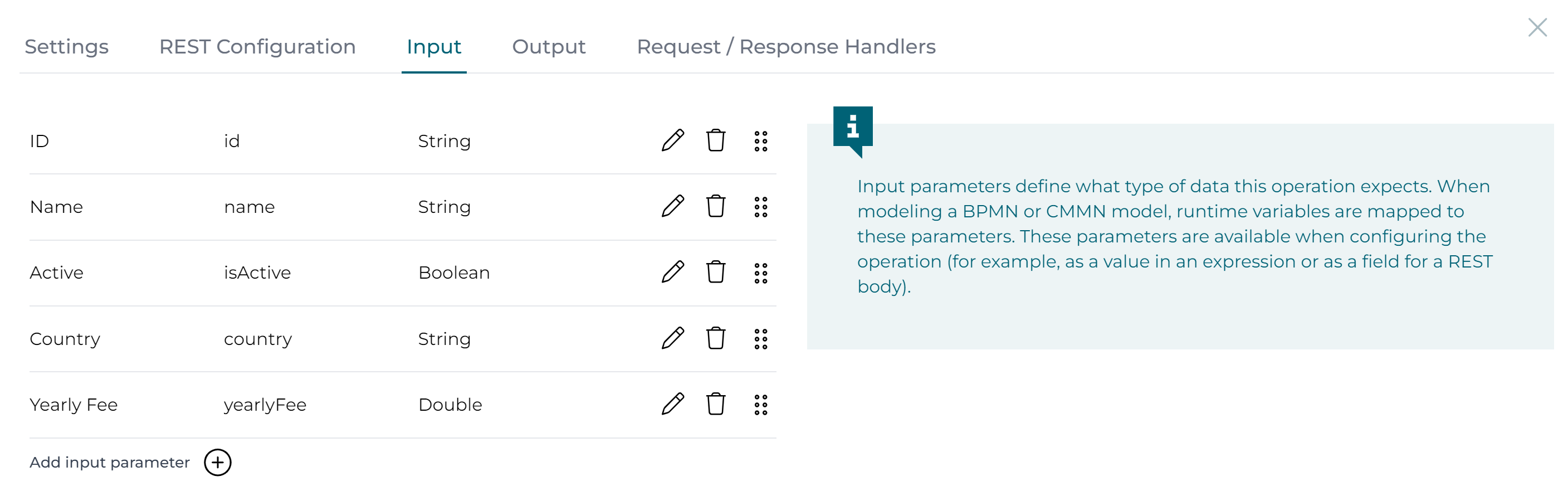Screen dimensions: 1568x496
Task: Click the Add input parameter link
Action: pyautogui.click(x=110, y=463)
